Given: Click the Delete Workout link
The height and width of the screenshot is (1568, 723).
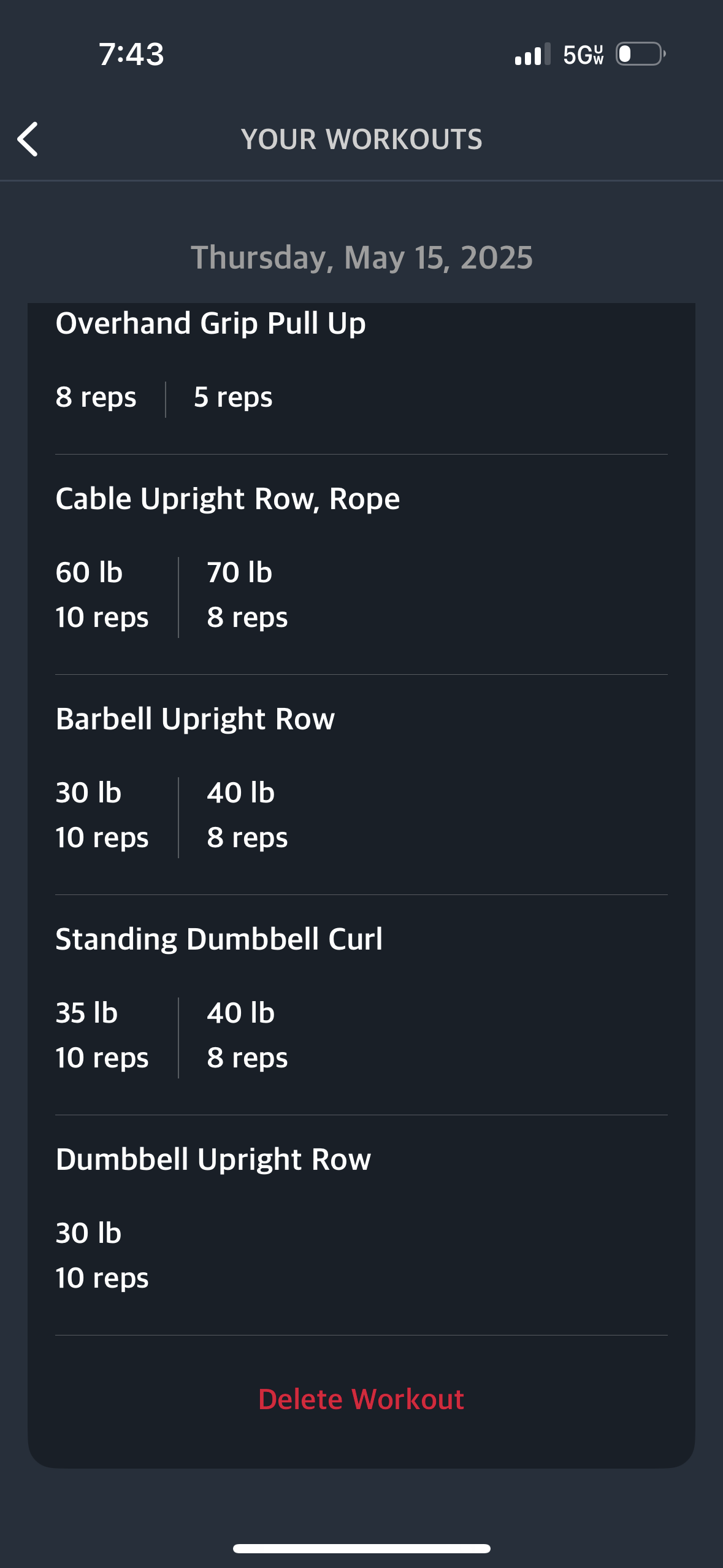Looking at the screenshot, I should point(361,1399).
